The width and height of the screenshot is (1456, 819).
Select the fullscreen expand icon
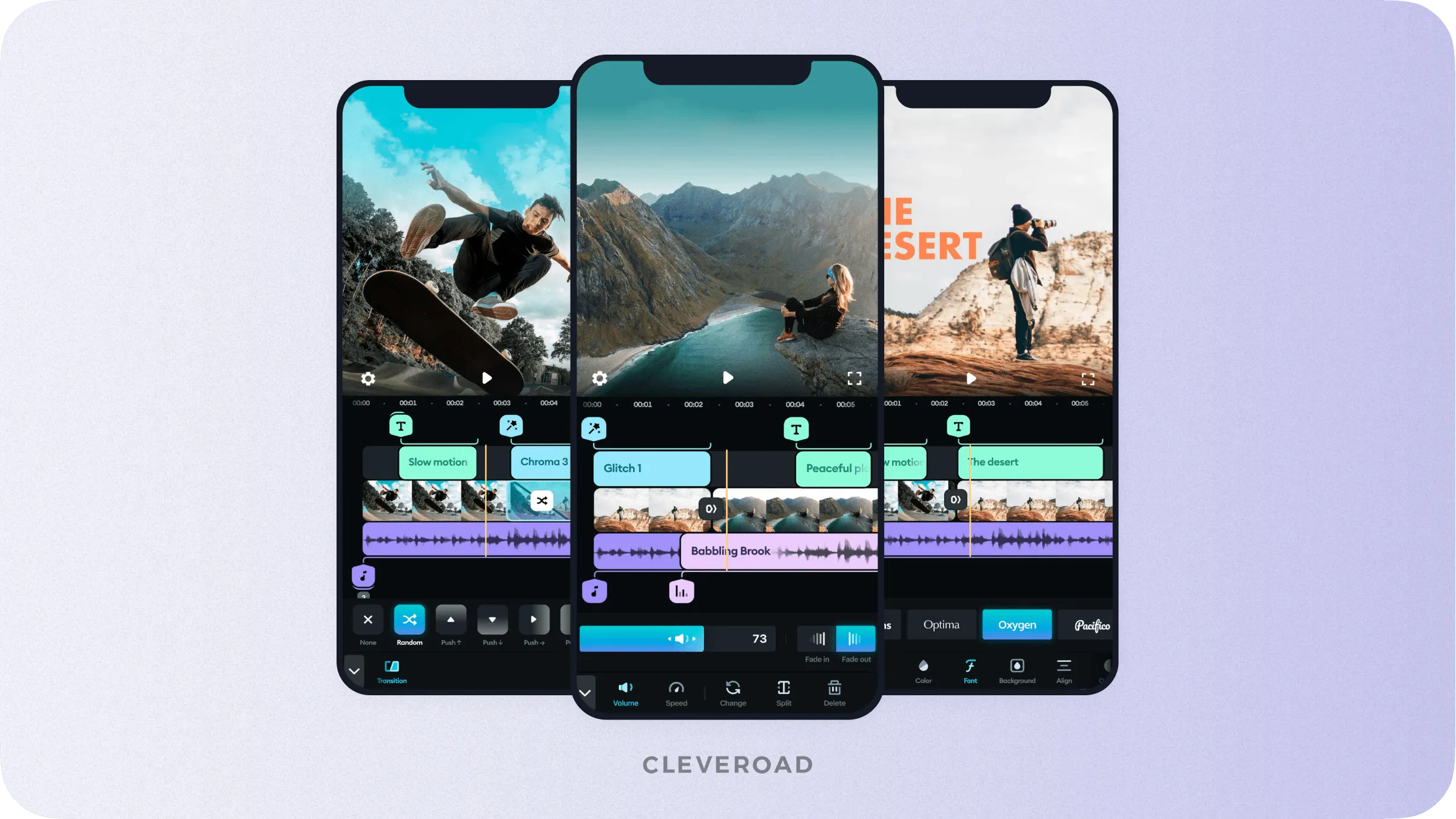click(854, 378)
